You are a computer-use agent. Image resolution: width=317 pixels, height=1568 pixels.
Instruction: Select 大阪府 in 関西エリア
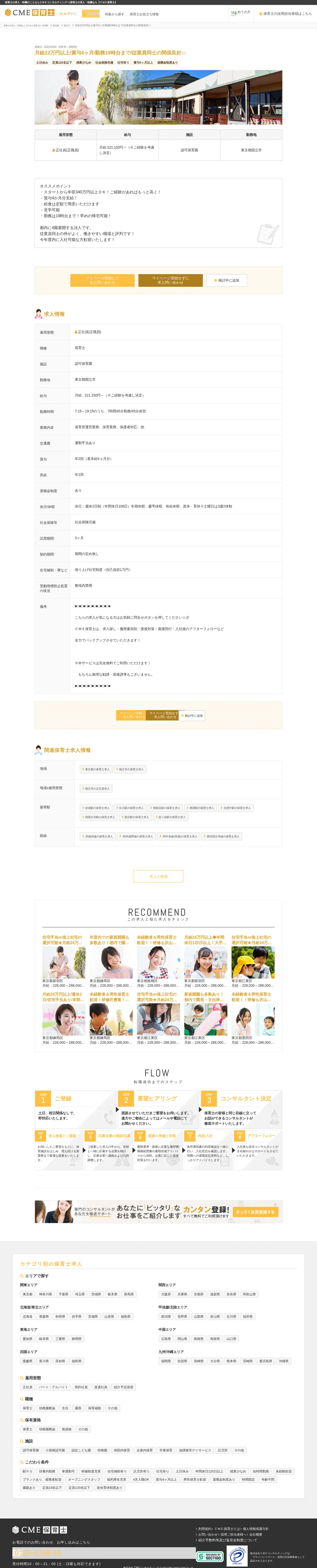click(x=166, y=1294)
